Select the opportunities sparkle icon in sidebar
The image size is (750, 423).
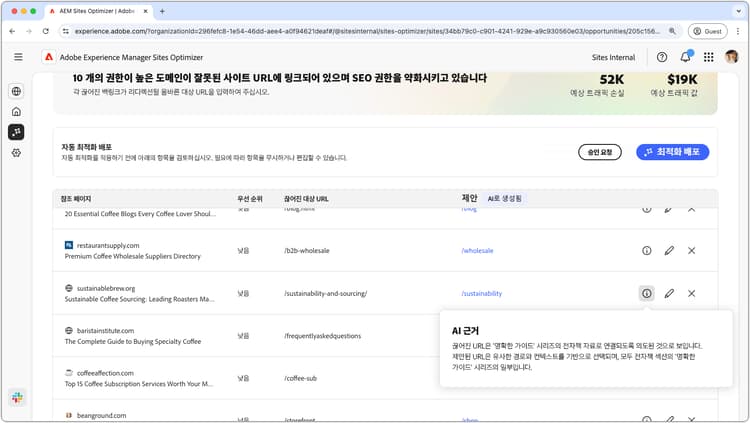pyautogui.click(x=16, y=132)
